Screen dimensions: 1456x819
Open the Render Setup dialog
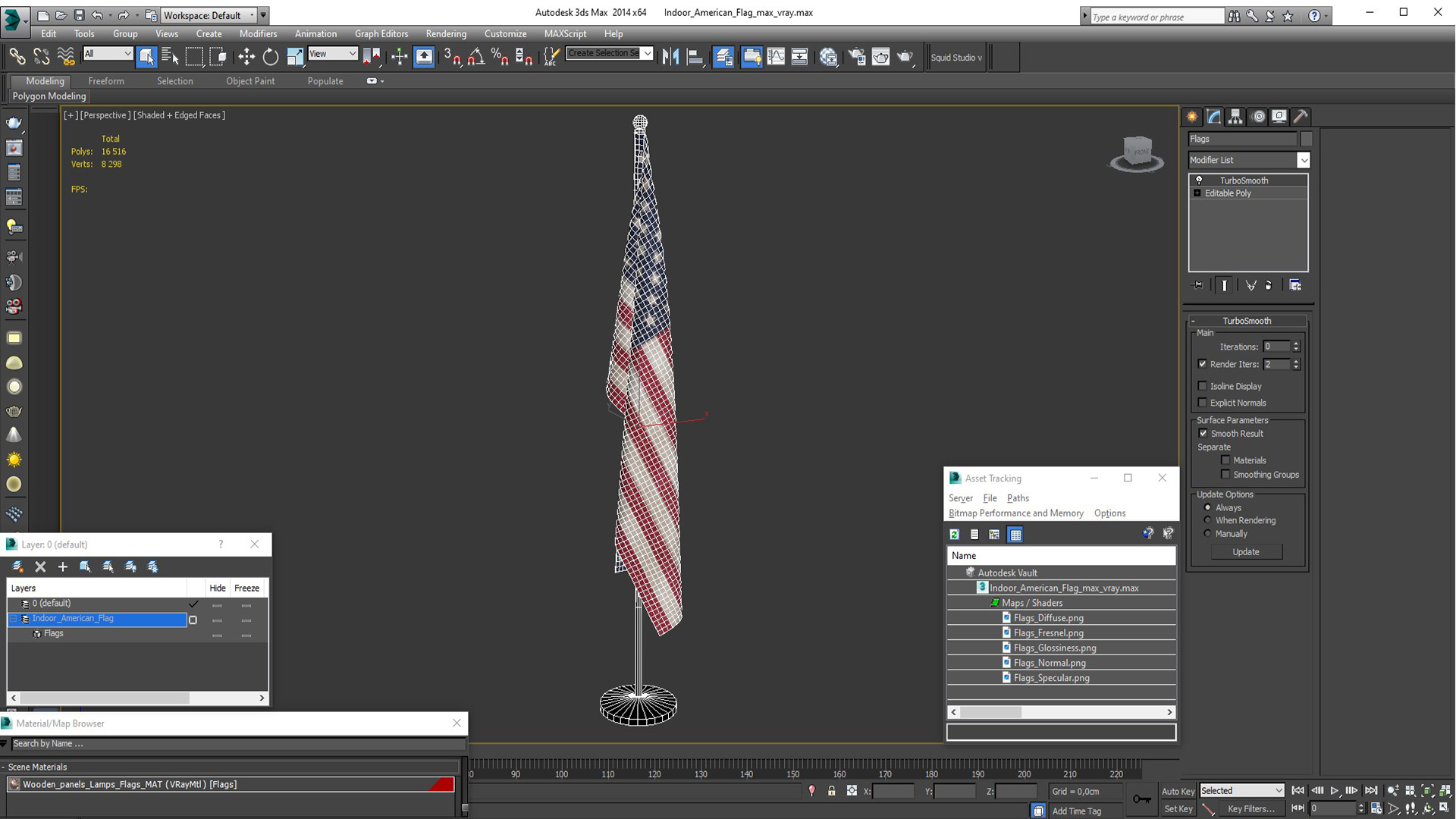[857, 56]
